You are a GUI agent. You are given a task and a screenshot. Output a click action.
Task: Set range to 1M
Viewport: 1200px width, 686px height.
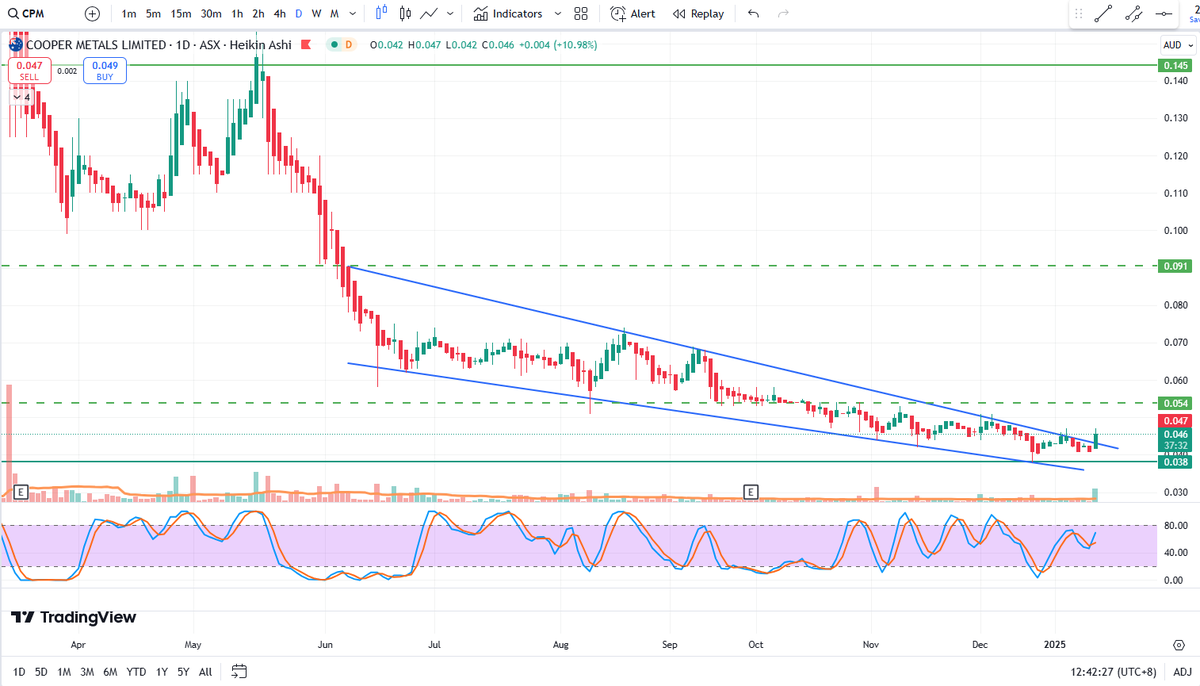[x=64, y=671]
